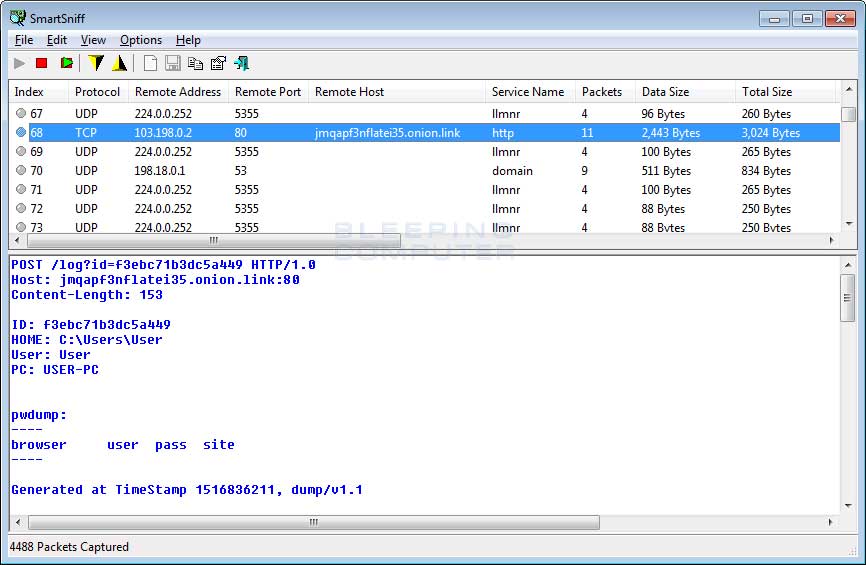
Task: Open the Help menu
Action: tap(188, 40)
